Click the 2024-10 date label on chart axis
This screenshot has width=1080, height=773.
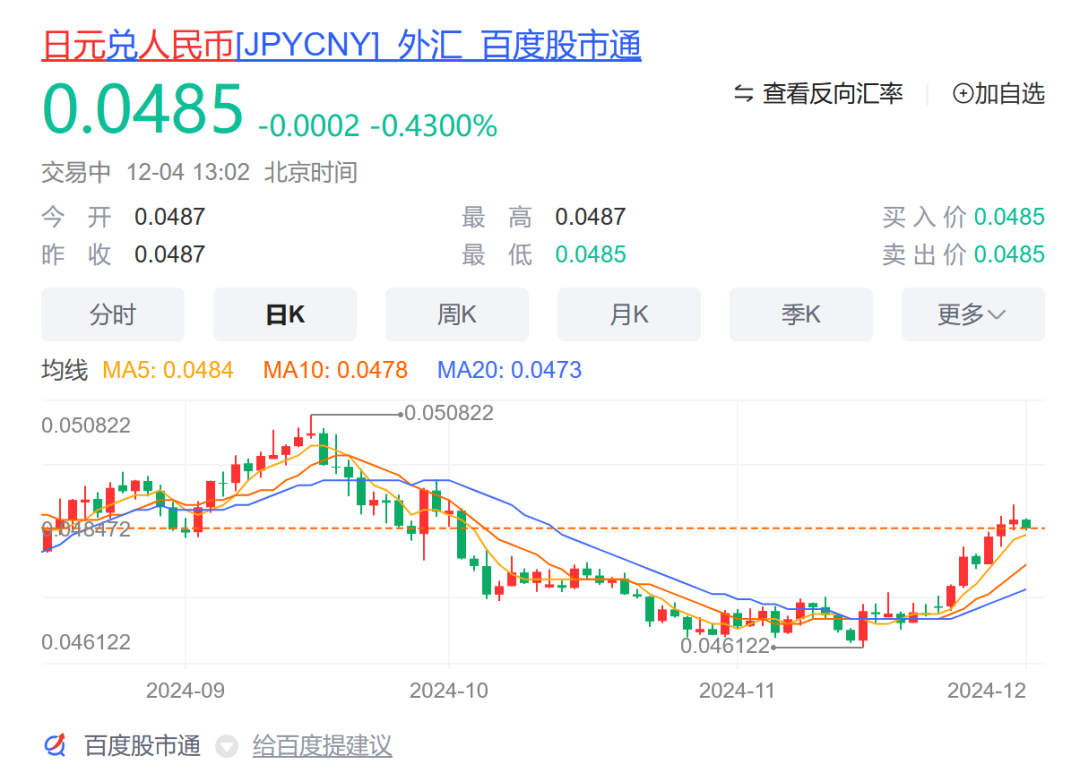448,690
